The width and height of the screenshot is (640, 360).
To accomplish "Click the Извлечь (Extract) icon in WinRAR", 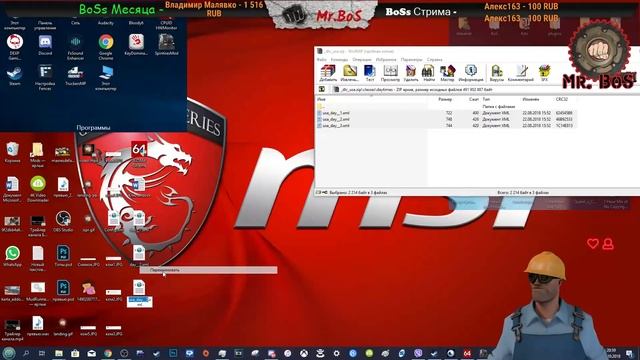I will pos(349,73).
